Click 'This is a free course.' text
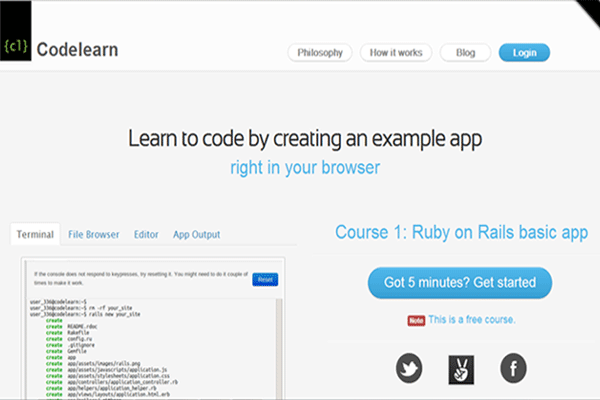Image resolution: width=600 pixels, height=400 pixels. coord(472,320)
